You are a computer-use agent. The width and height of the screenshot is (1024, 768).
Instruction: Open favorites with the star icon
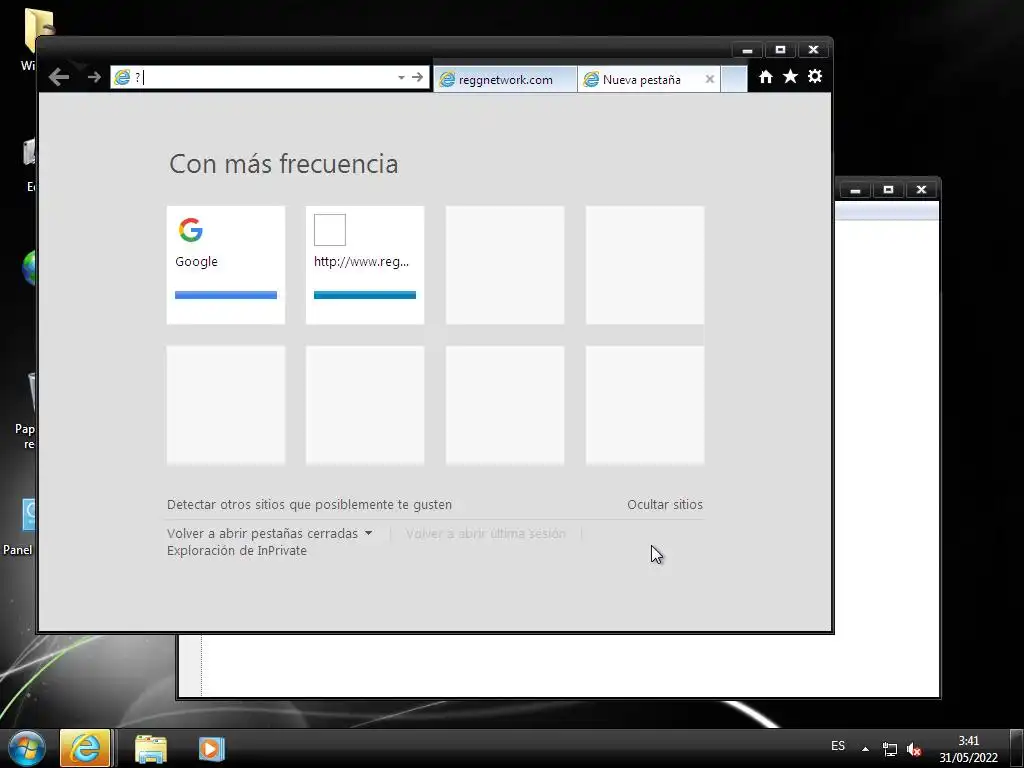(x=790, y=76)
